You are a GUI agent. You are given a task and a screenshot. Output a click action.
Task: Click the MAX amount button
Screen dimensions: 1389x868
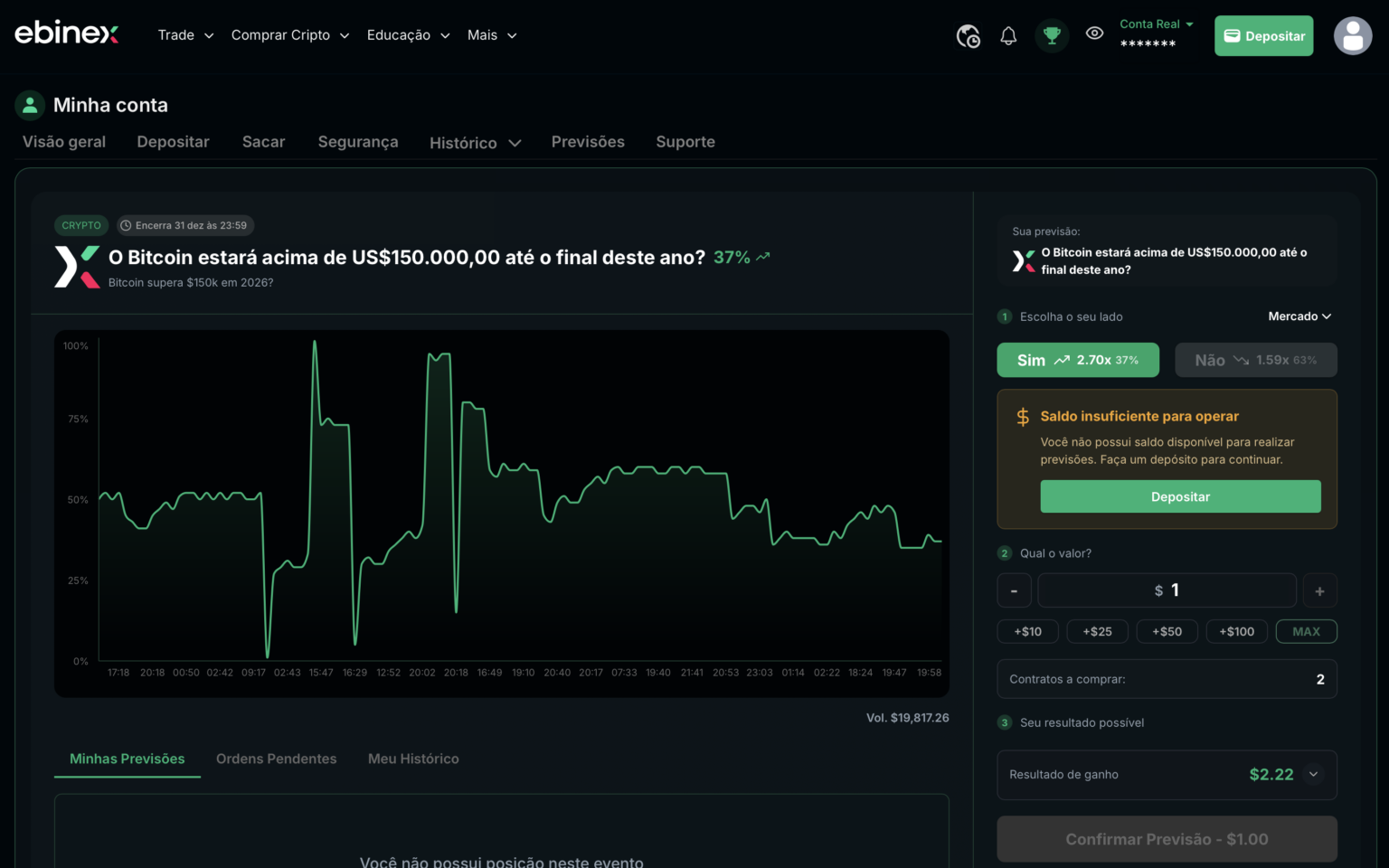(1306, 631)
